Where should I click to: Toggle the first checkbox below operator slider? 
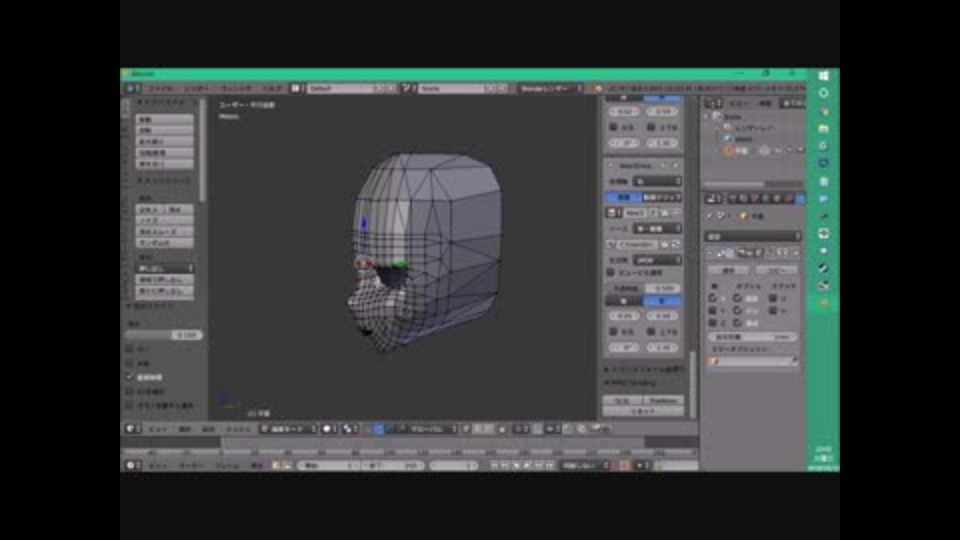coord(130,349)
